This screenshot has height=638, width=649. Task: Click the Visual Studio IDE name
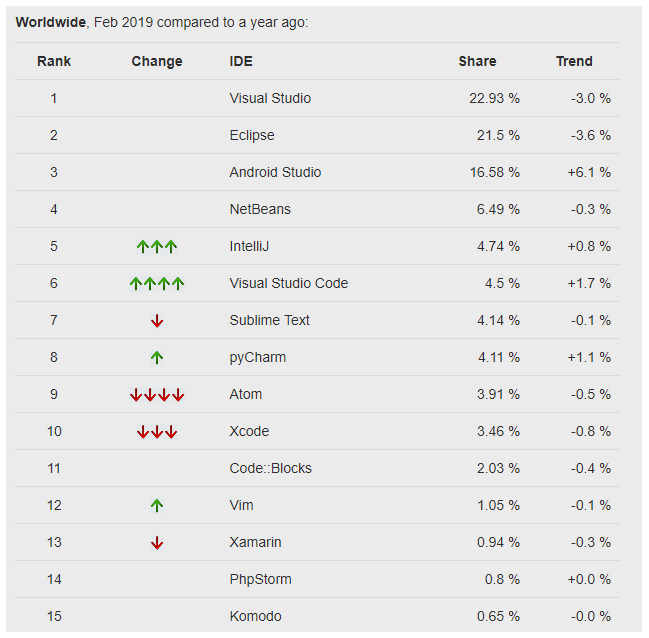[x=270, y=98]
